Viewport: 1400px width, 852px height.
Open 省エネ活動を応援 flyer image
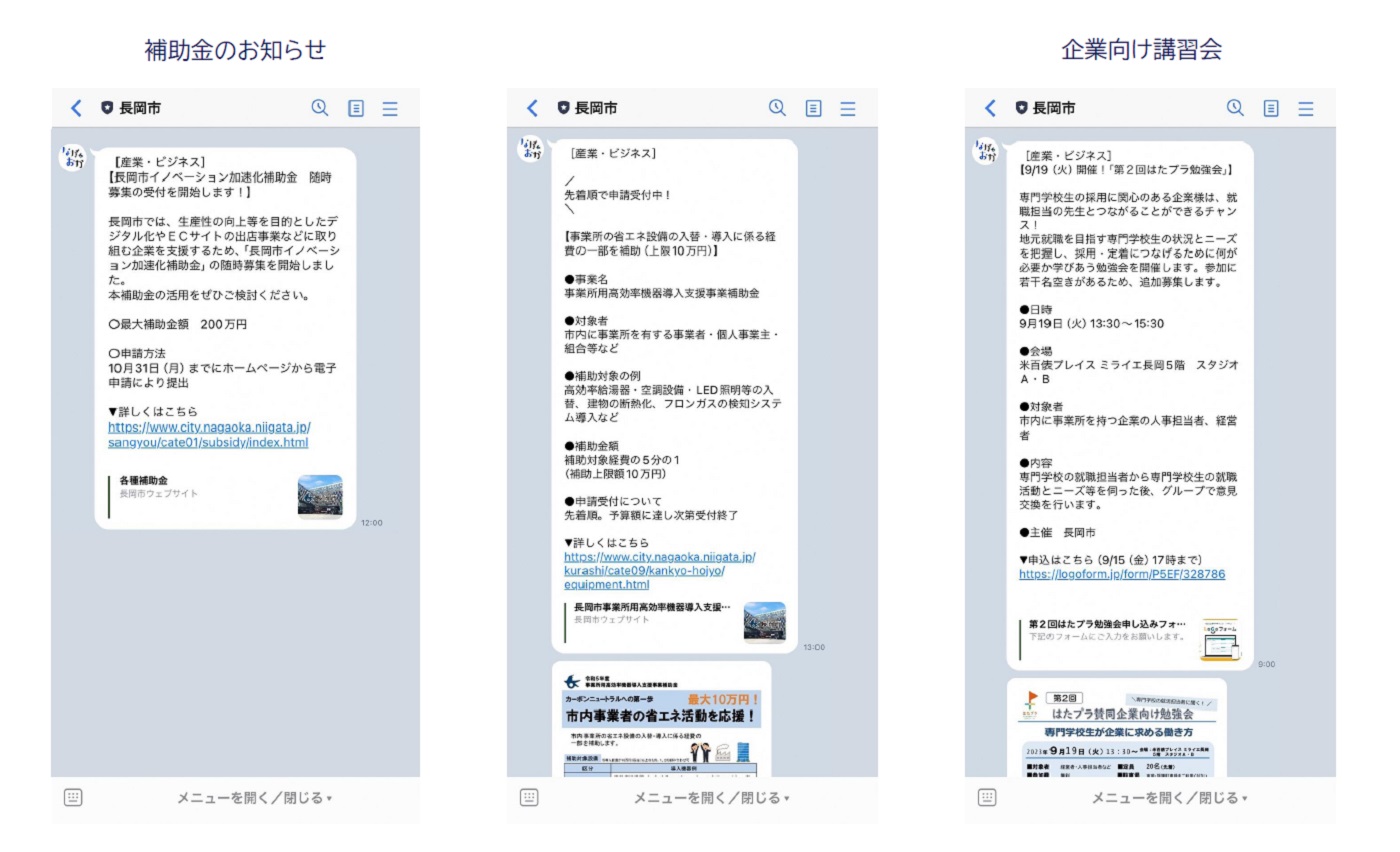point(662,720)
